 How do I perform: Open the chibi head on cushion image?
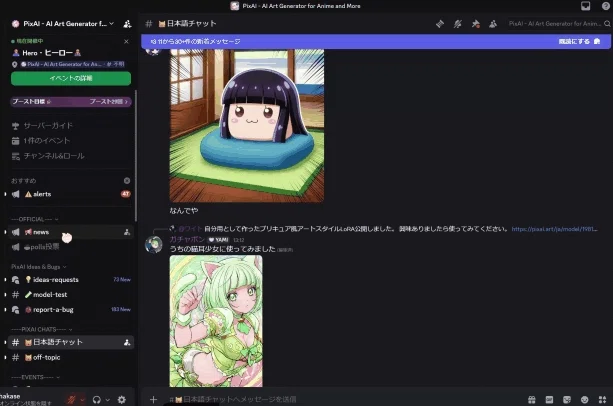(247, 125)
